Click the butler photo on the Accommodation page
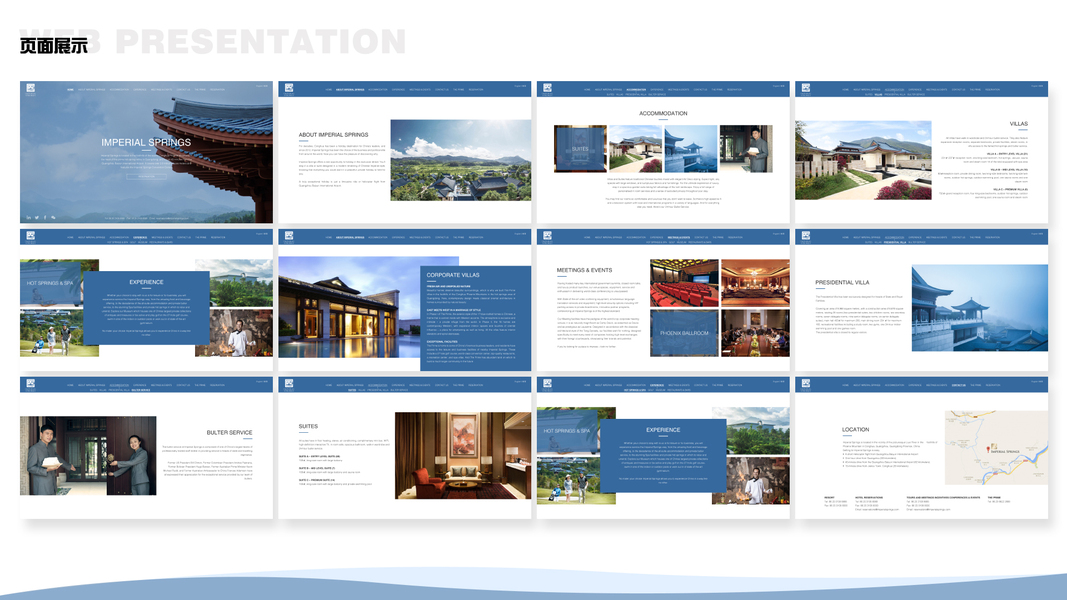The width and height of the screenshot is (1067, 600). (746, 148)
